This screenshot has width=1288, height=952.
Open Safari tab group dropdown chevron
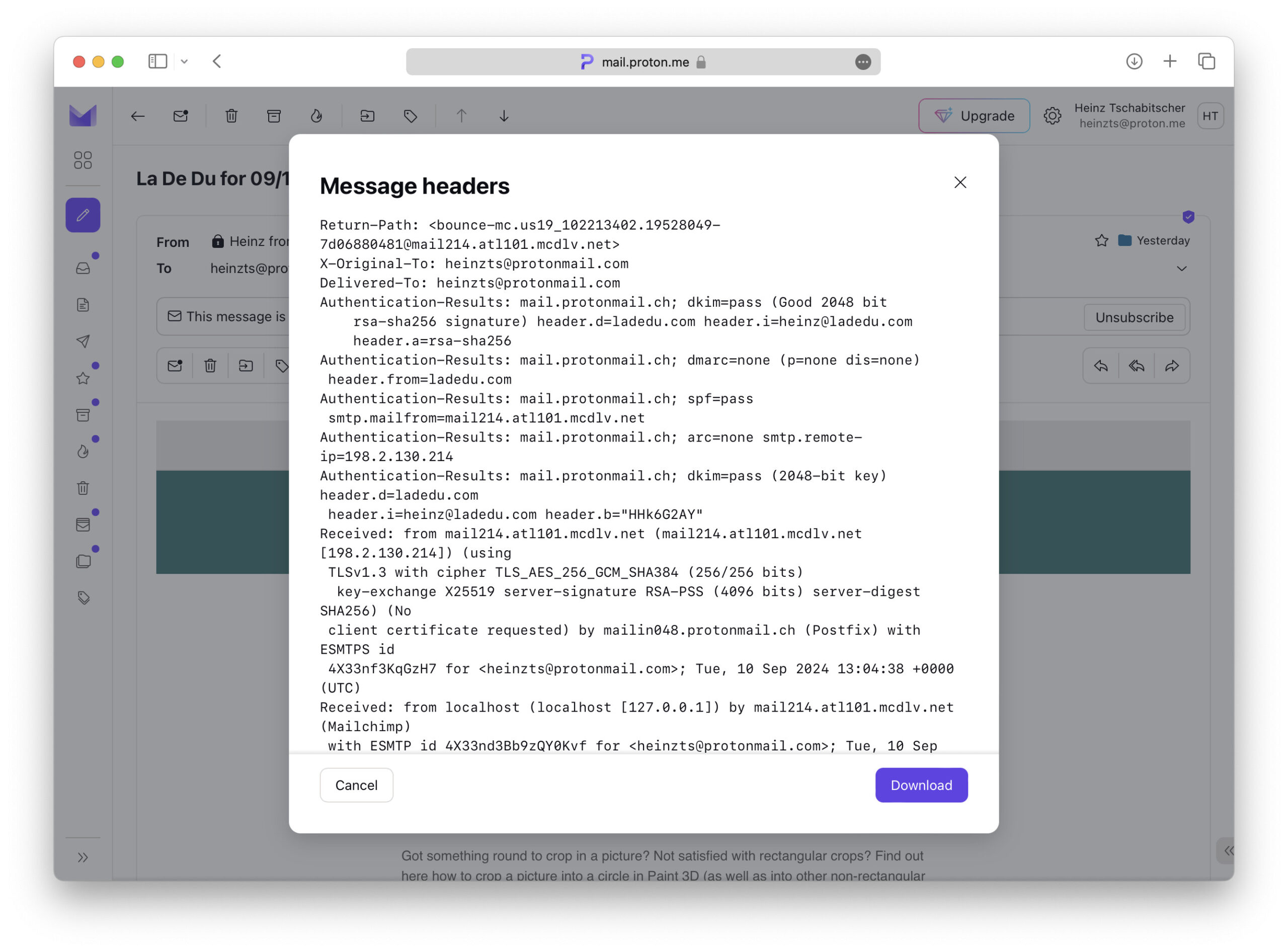pos(184,61)
